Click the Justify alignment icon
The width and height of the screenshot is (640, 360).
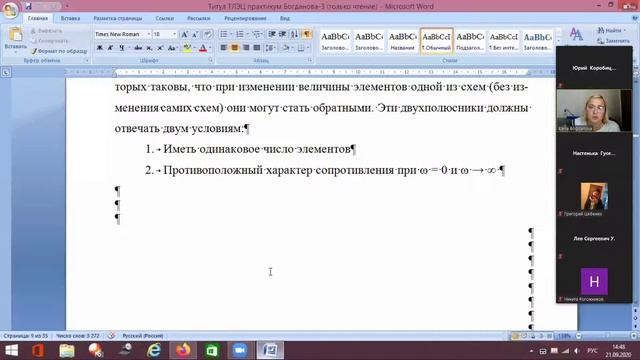pyautogui.click(x=256, y=48)
